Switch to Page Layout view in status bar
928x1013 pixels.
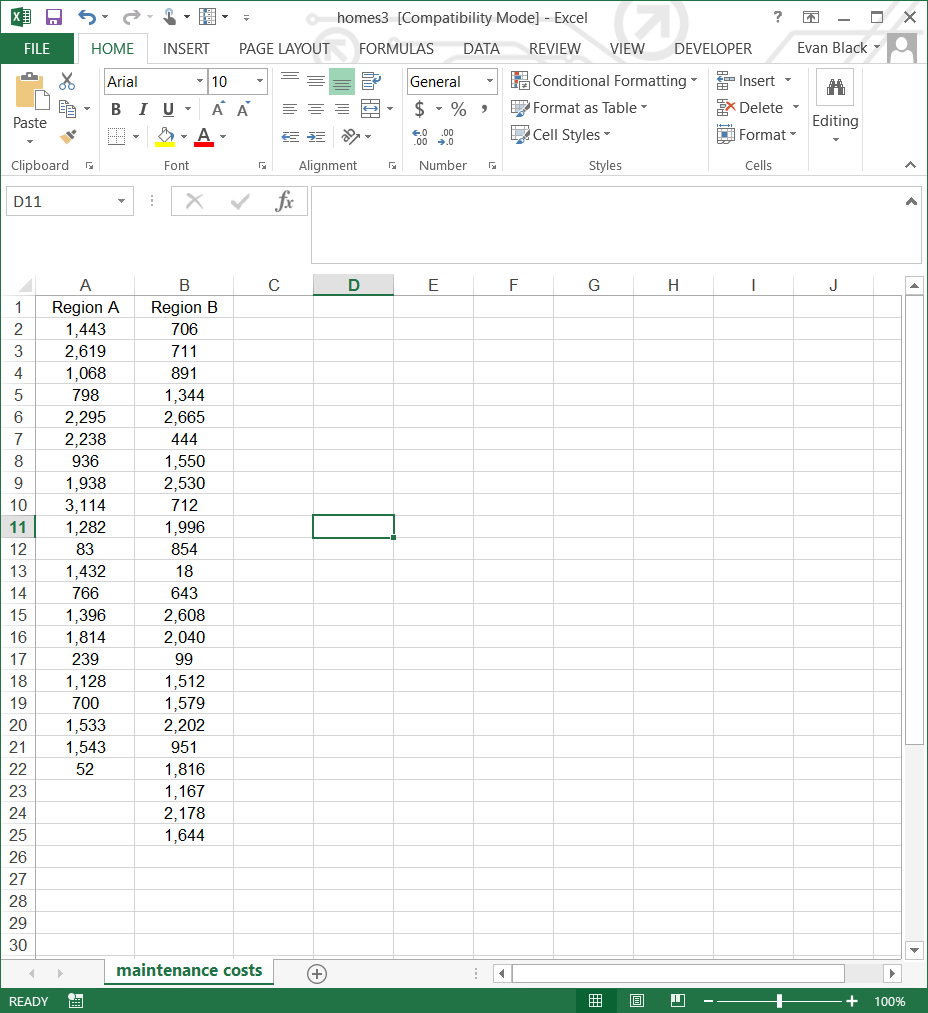637,1001
